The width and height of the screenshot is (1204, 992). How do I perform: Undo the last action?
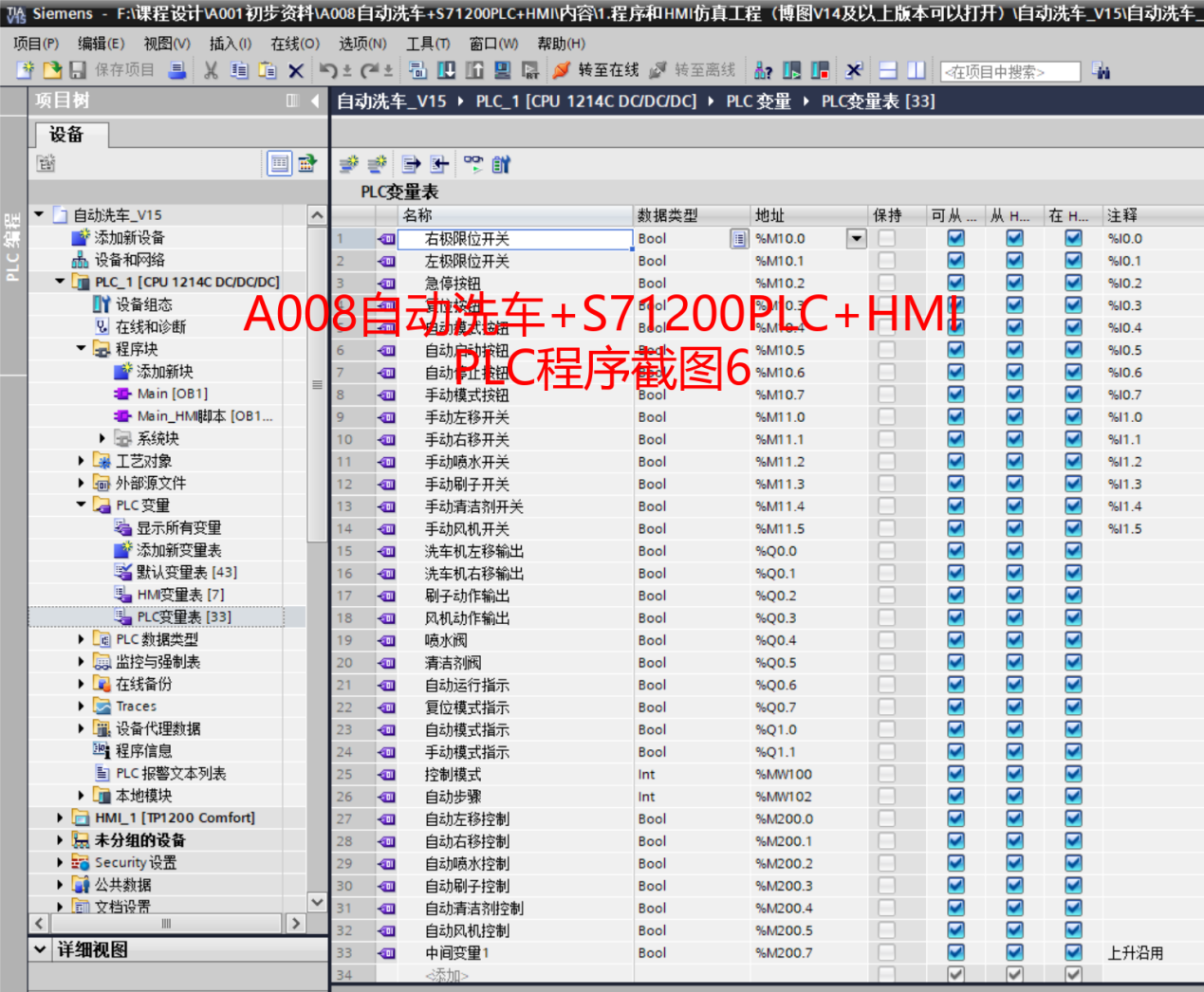coord(328,70)
